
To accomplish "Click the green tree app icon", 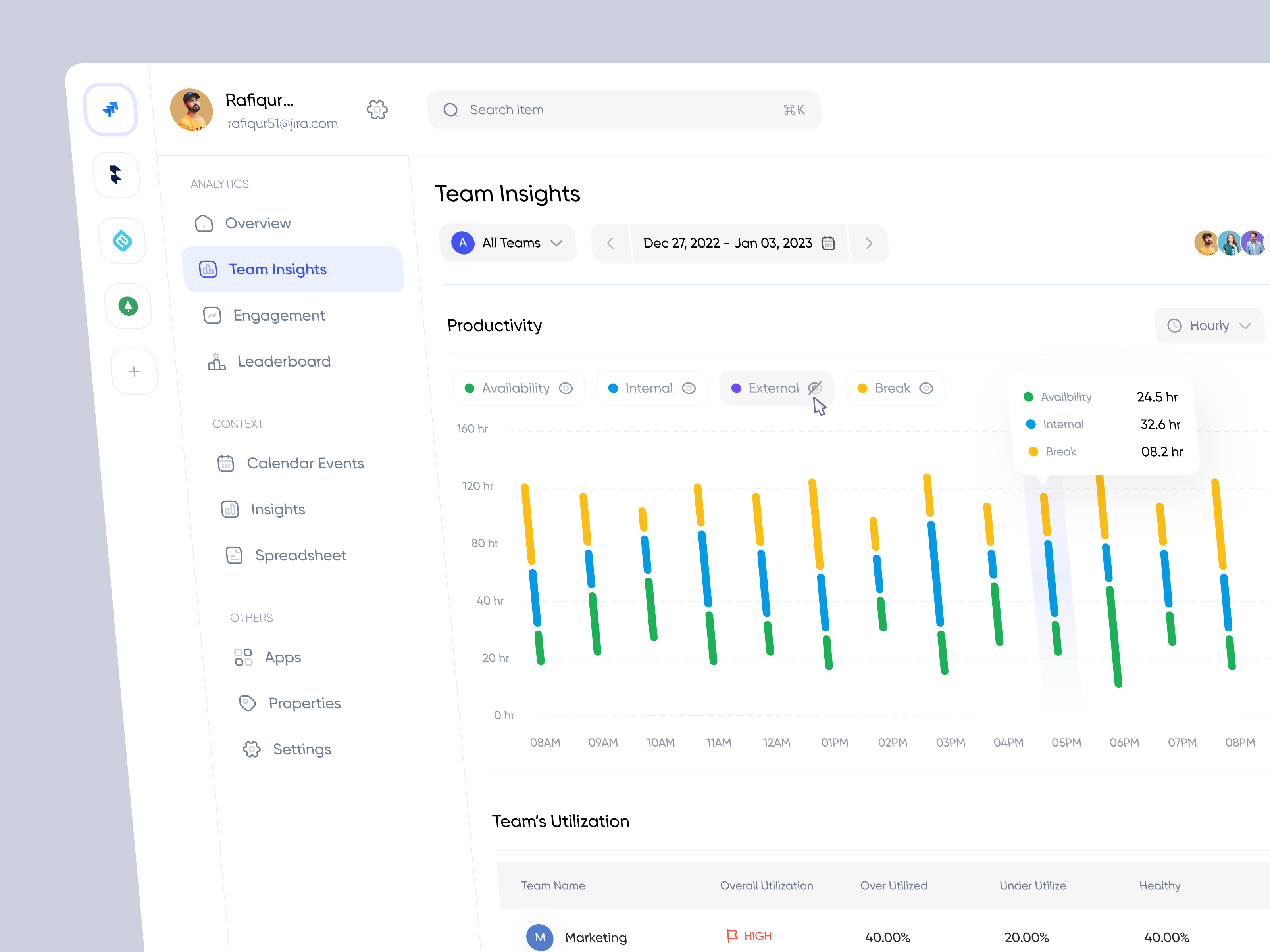I will point(128,306).
